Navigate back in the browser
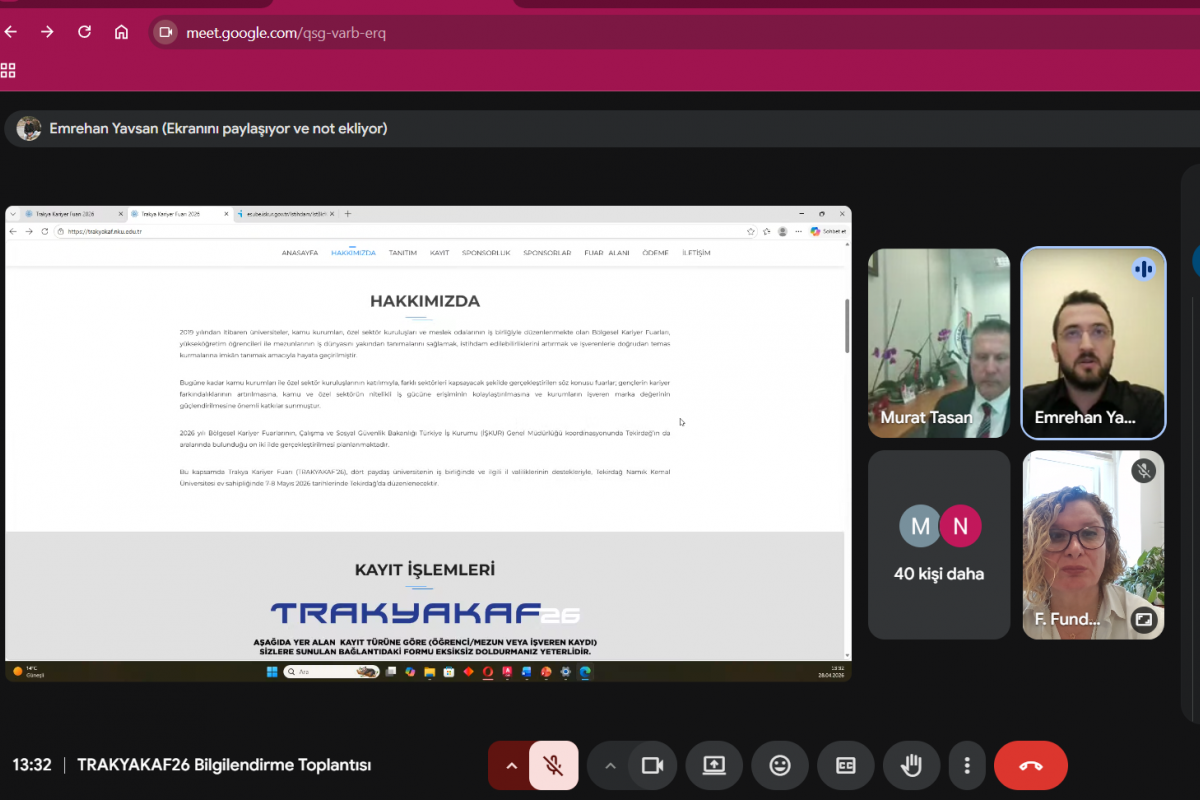This screenshot has height=800, width=1200. pos(11,32)
